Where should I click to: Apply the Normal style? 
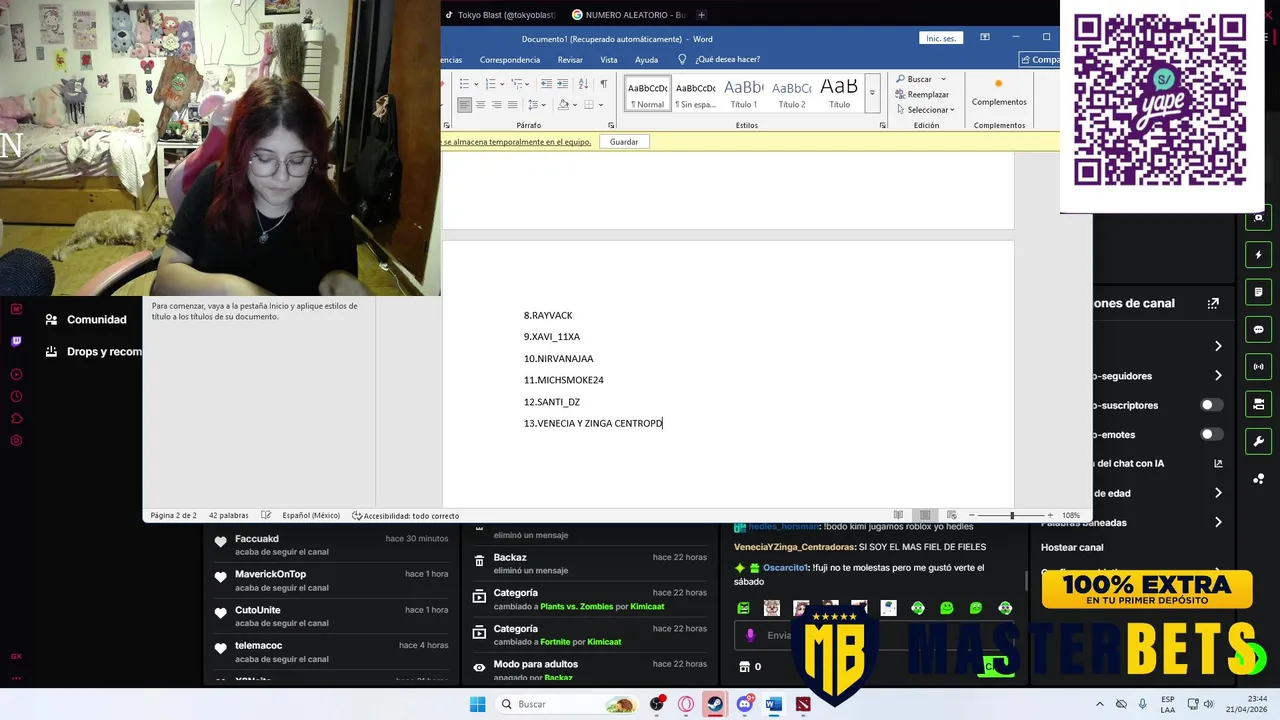click(648, 94)
